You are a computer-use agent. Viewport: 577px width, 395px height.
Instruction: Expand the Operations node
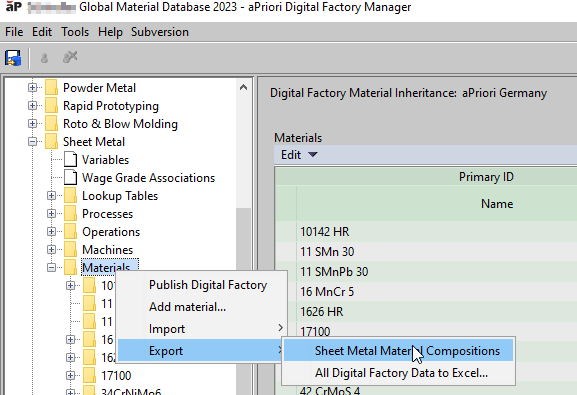(x=52, y=232)
